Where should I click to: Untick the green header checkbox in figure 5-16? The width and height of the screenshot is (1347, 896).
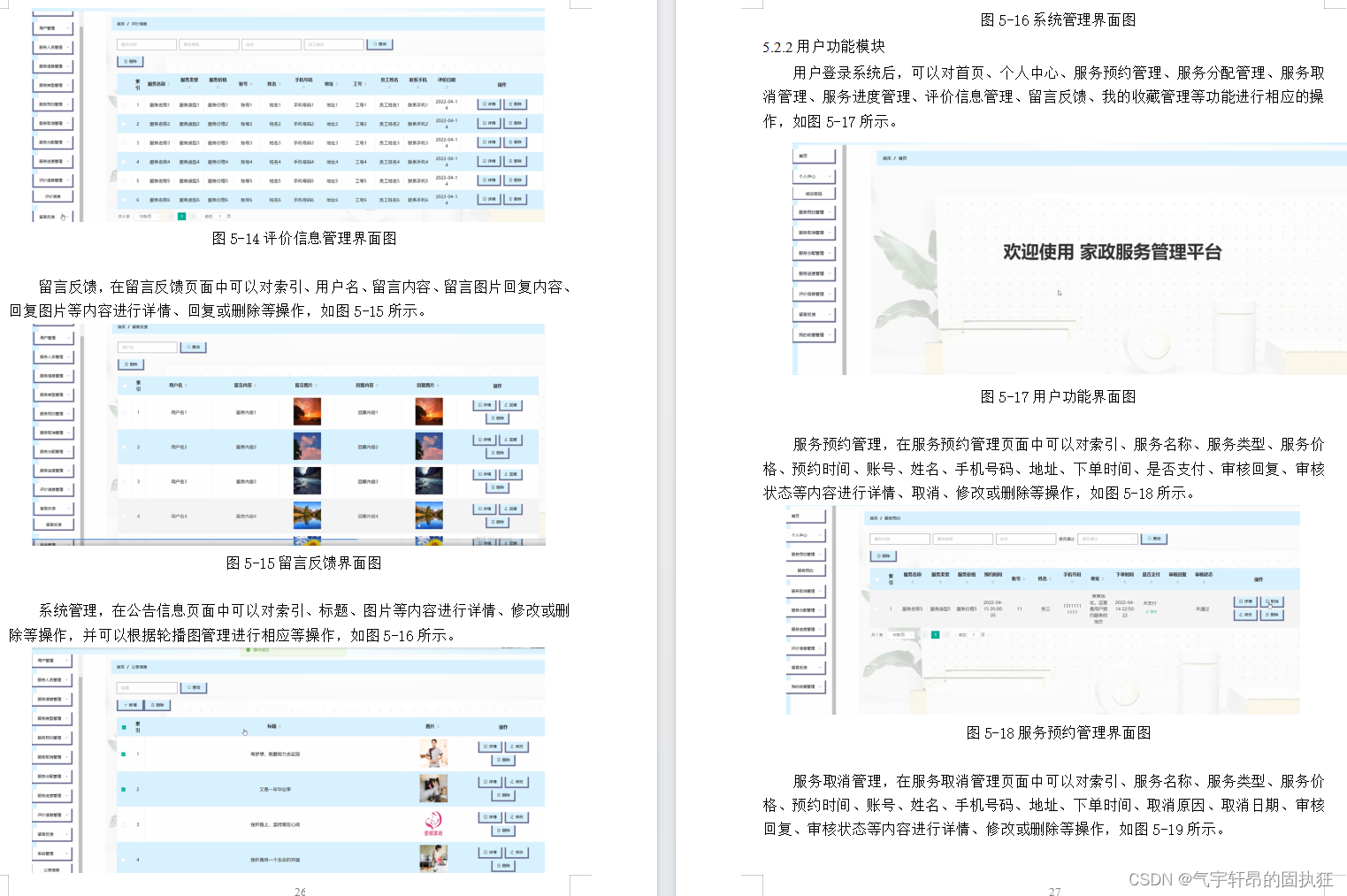(x=124, y=727)
